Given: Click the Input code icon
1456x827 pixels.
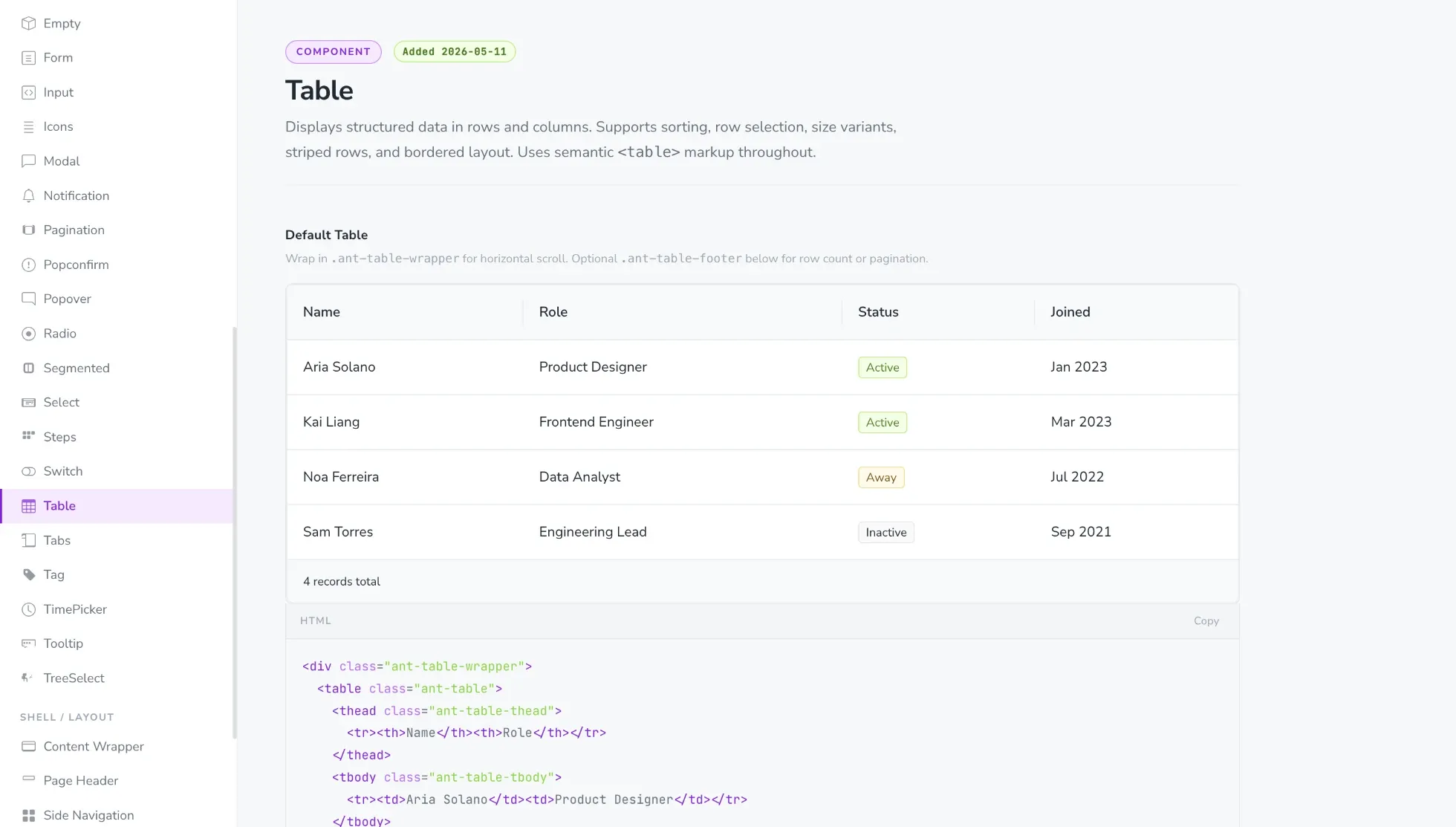Looking at the screenshot, I should click(28, 92).
